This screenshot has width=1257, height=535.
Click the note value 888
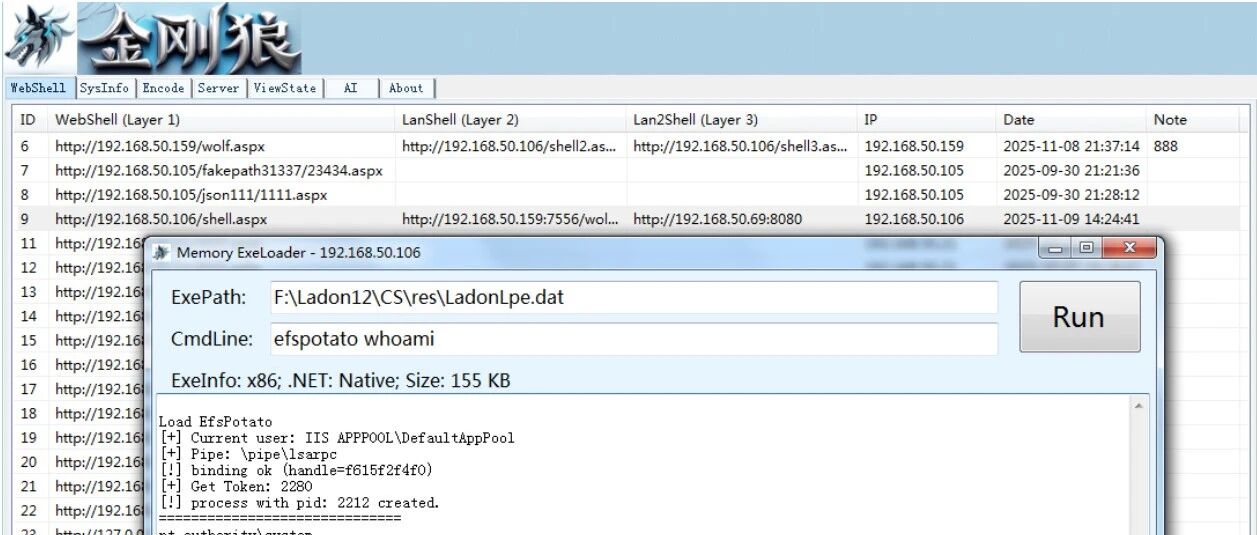tap(1167, 146)
